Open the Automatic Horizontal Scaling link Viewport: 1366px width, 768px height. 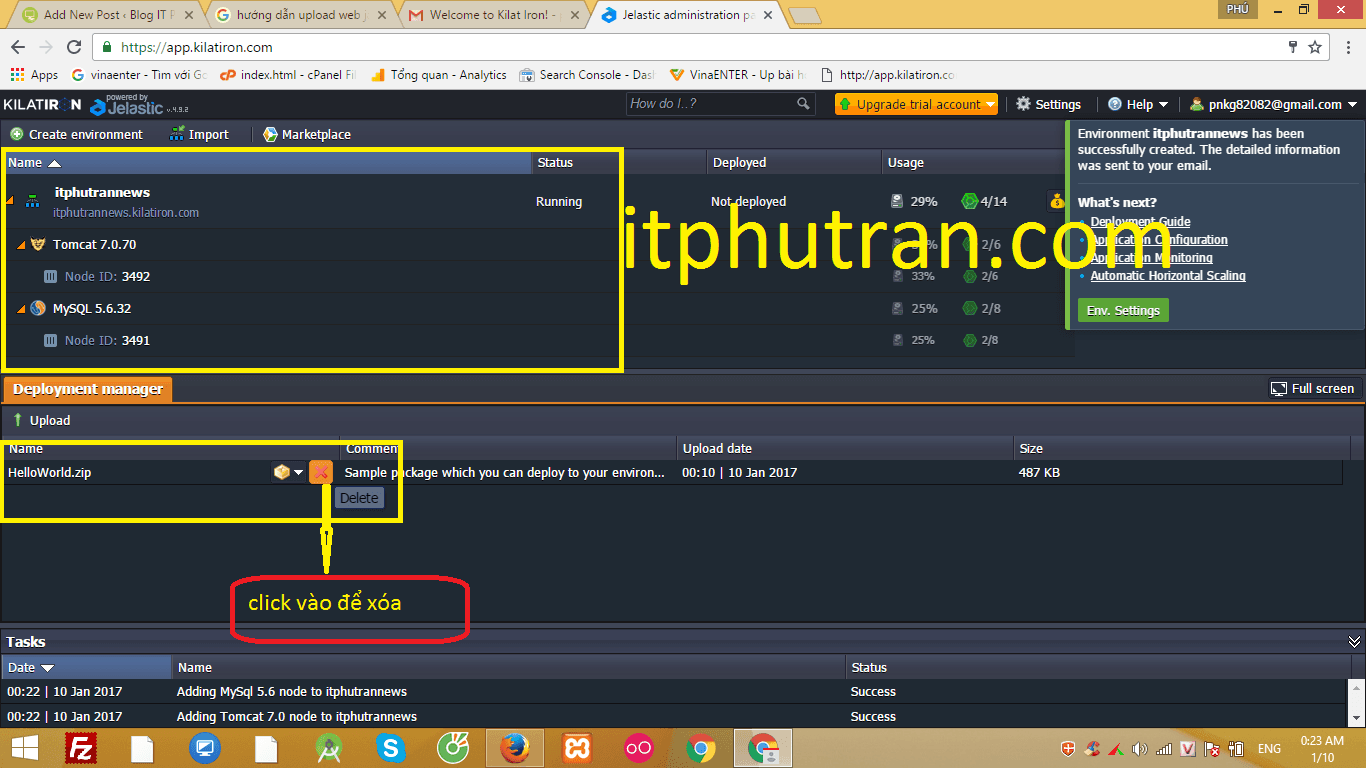[x=1168, y=276]
